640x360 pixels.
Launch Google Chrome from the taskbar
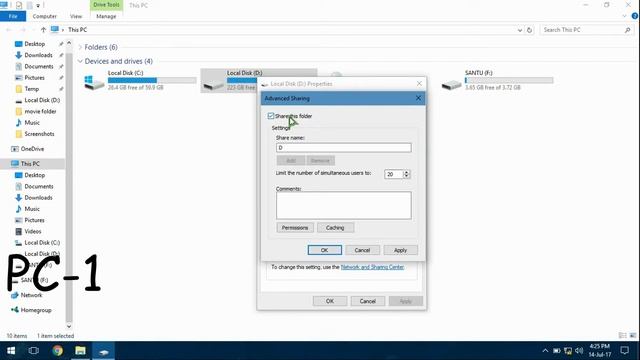point(58,351)
